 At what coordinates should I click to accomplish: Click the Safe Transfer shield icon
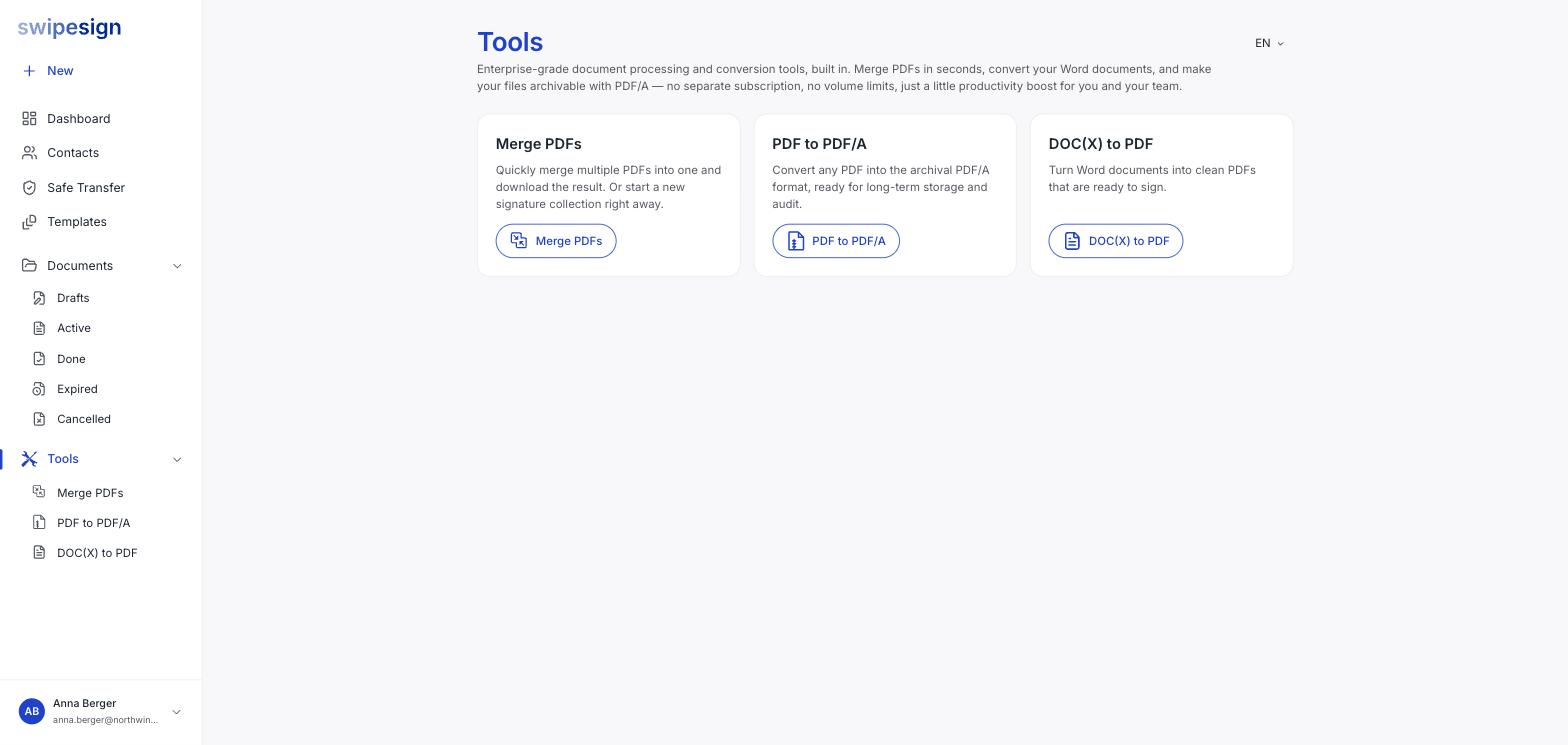click(x=29, y=188)
